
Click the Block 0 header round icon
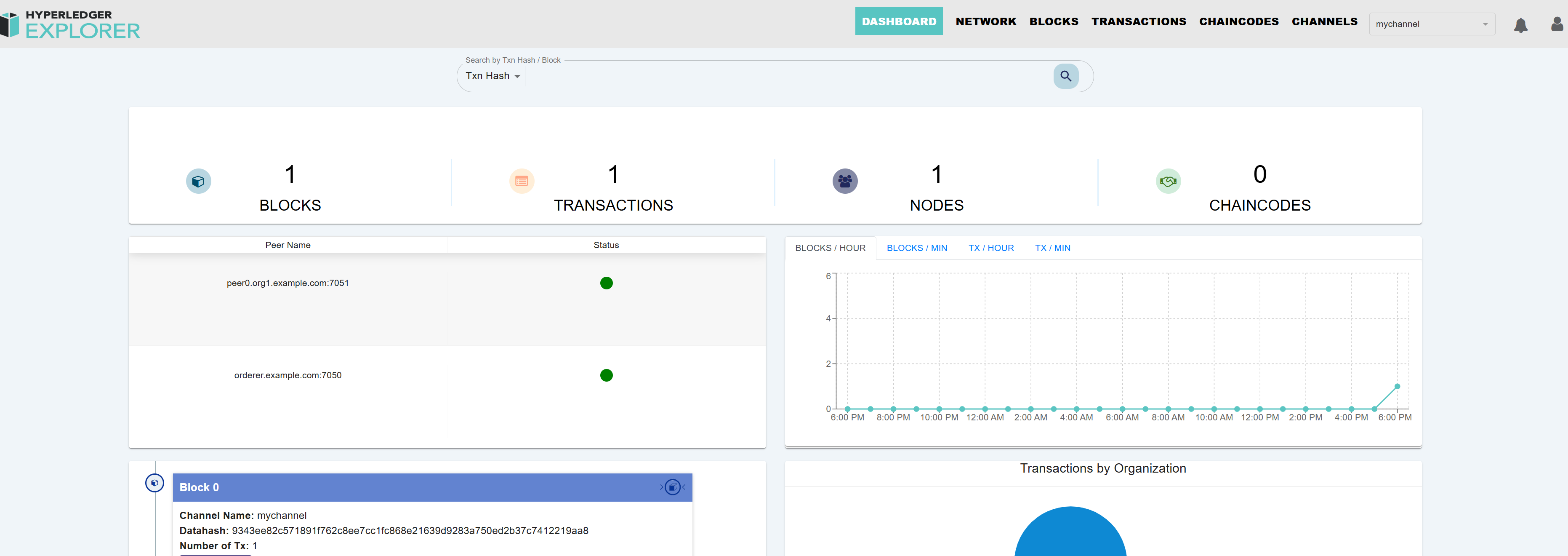[x=672, y=487]
